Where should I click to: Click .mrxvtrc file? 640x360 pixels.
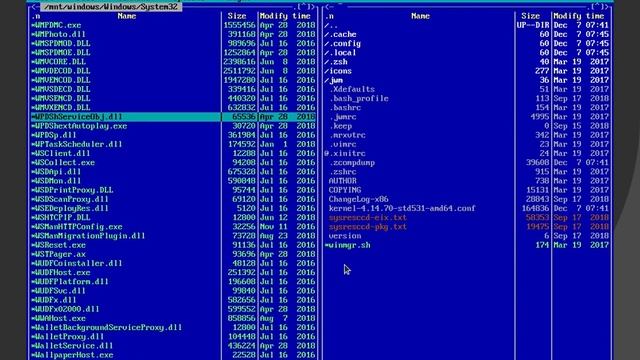[x=467, y=135]
